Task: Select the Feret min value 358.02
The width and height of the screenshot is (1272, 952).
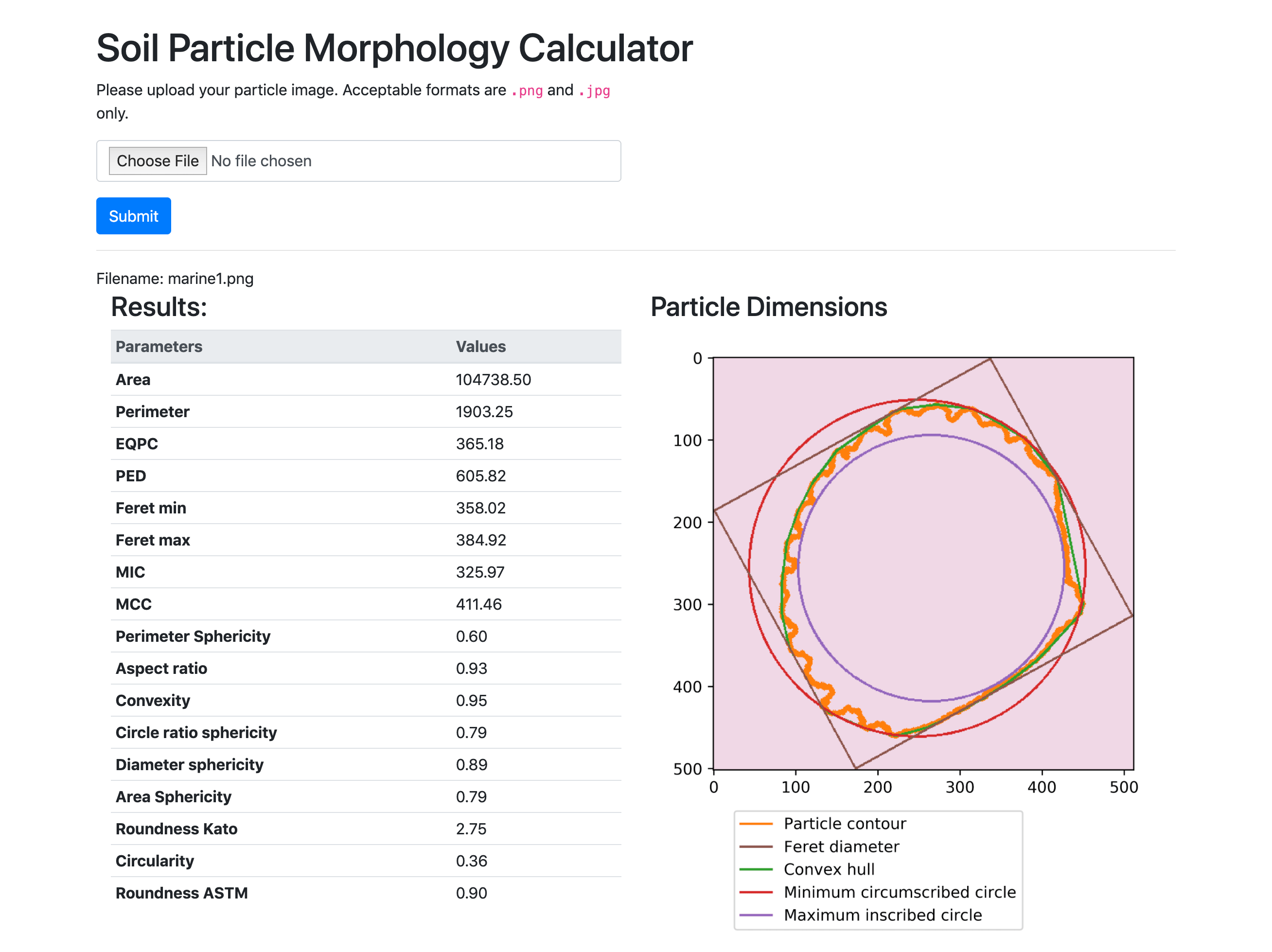Action: [x=481, y=509]
